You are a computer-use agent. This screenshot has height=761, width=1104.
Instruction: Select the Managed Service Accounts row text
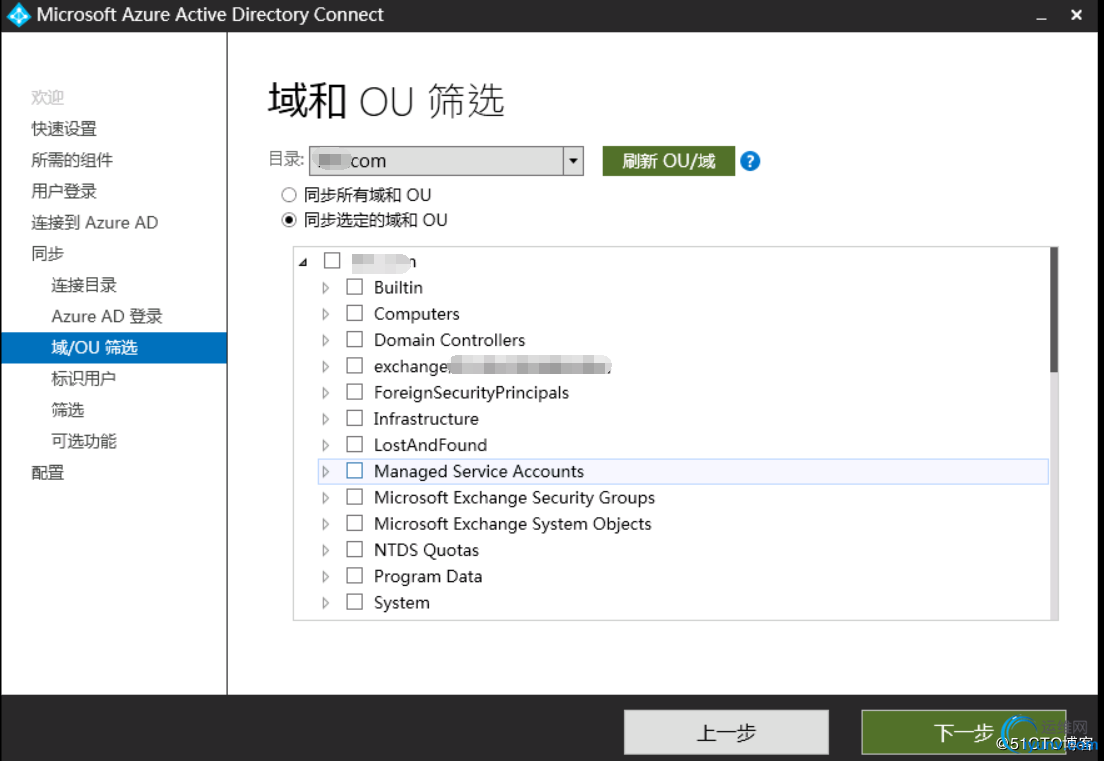pyautogui.click(x=479, y=472)
